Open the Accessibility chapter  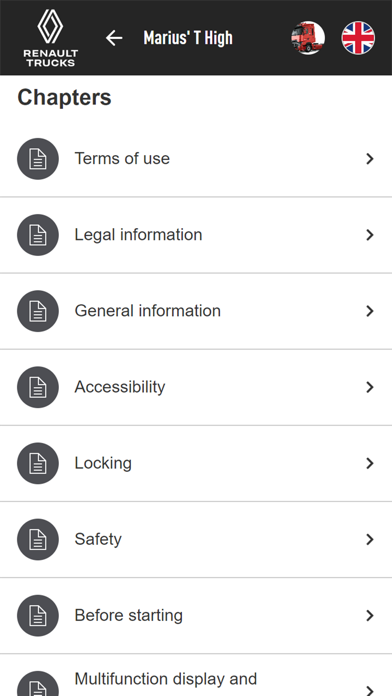[196, 387]
